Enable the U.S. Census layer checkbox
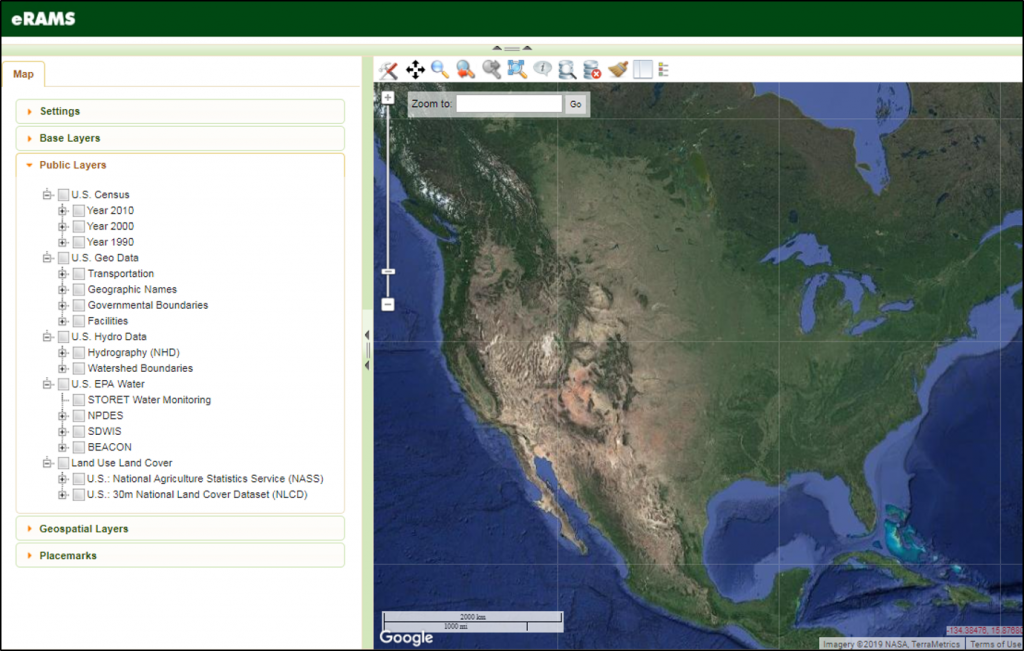The width and height of the screenshot is (1024, 651). [62, 194]
